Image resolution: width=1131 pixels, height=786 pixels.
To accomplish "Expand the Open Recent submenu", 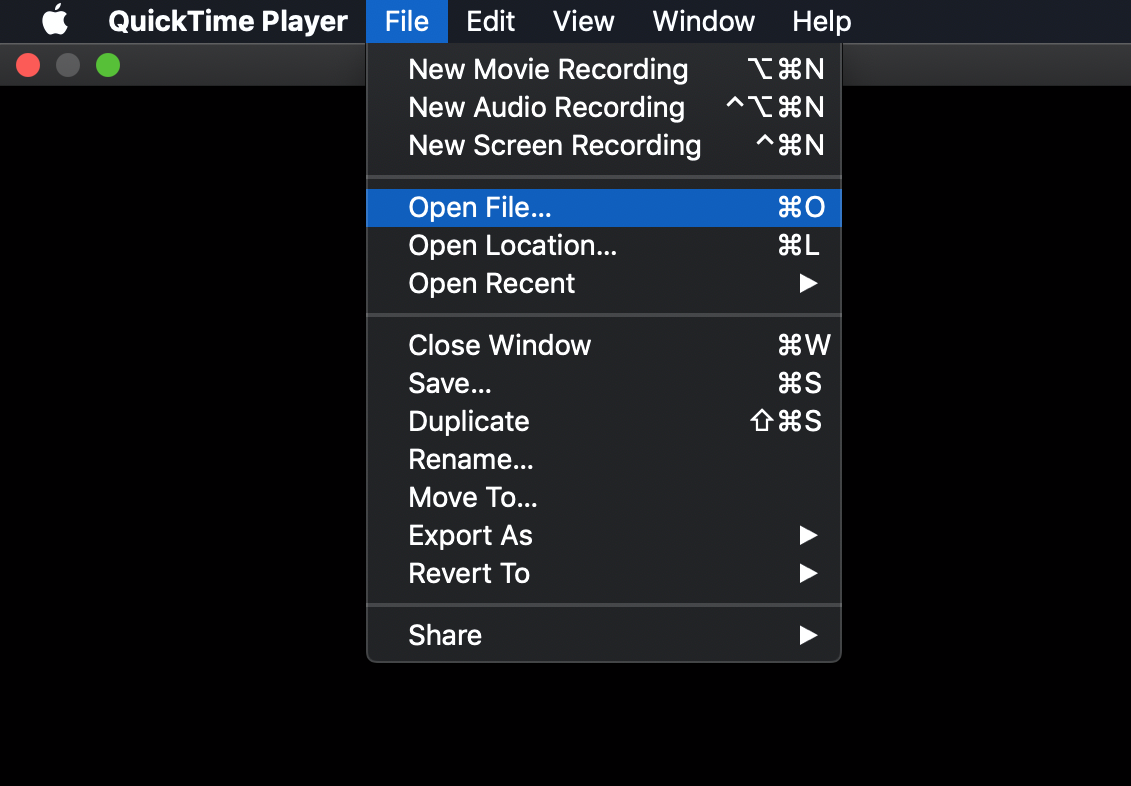I will [x=492, y=284].
